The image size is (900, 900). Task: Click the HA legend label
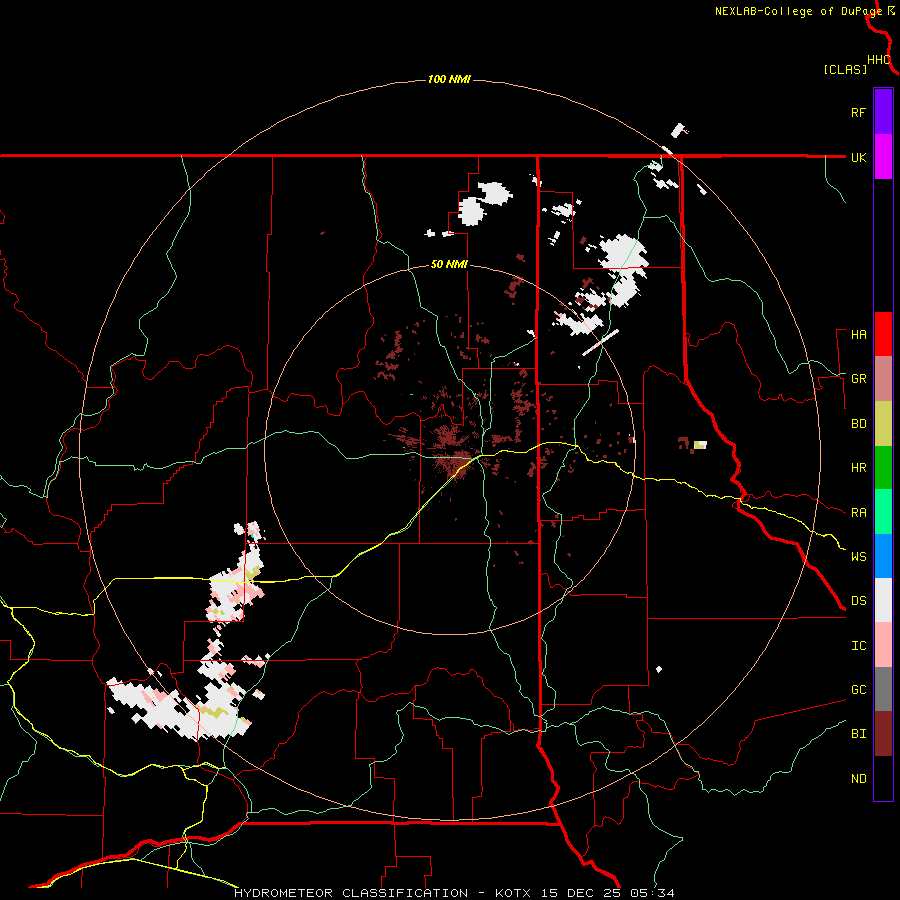coord(858,335)
